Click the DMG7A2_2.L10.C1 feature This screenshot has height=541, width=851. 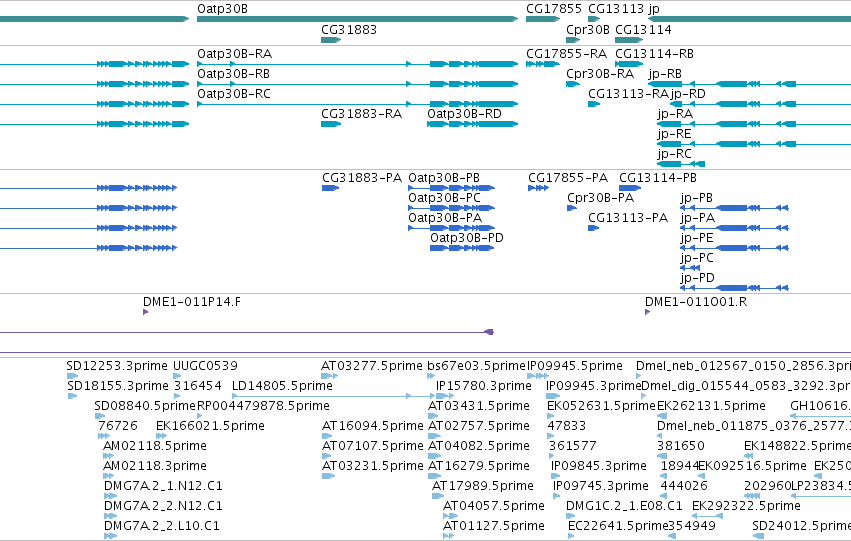click(110, 536)
